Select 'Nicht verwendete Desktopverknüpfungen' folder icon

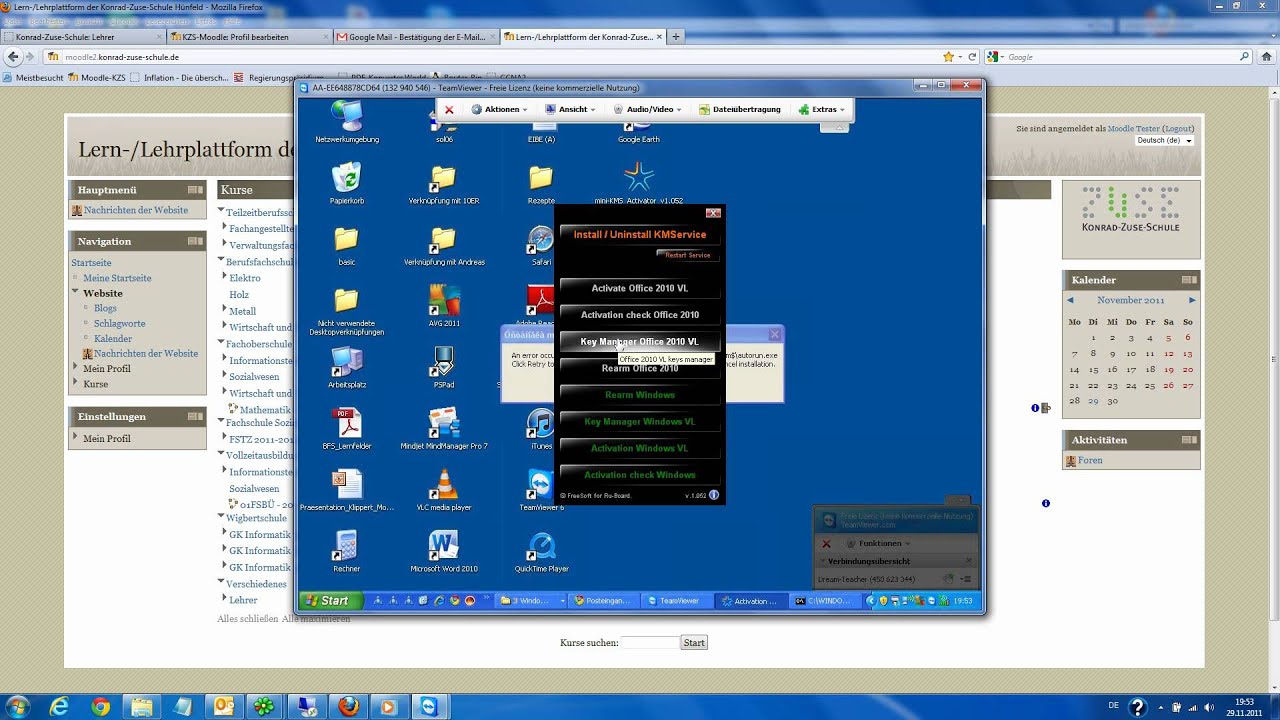pyautogui.click(x=346, y=300)
